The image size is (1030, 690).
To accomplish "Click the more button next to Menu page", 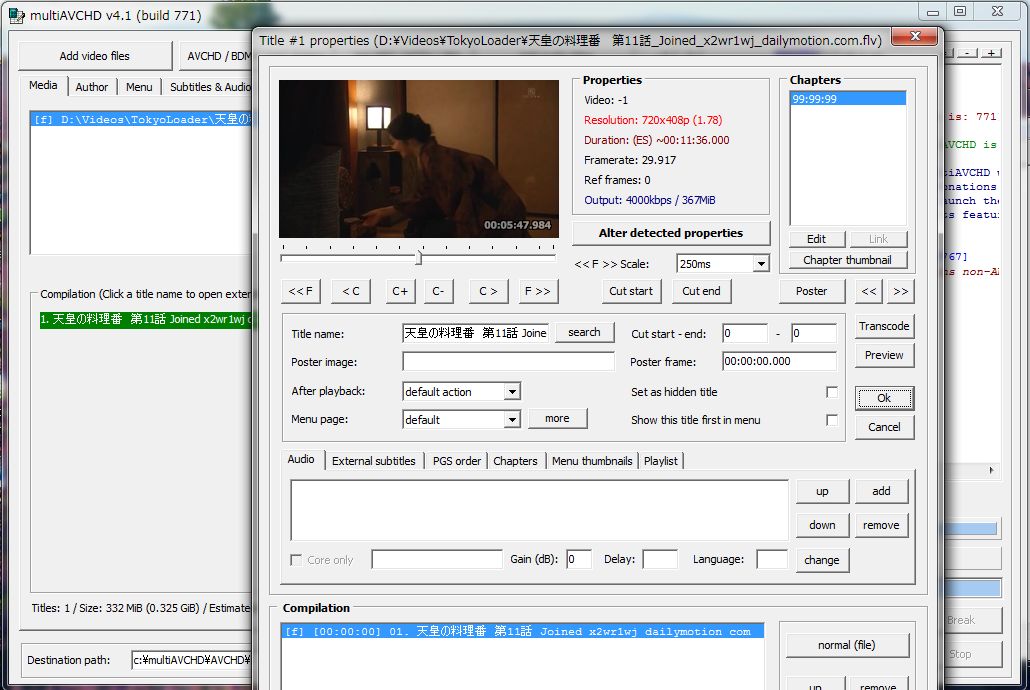I will pyautogui.click(x=557, y=419).
